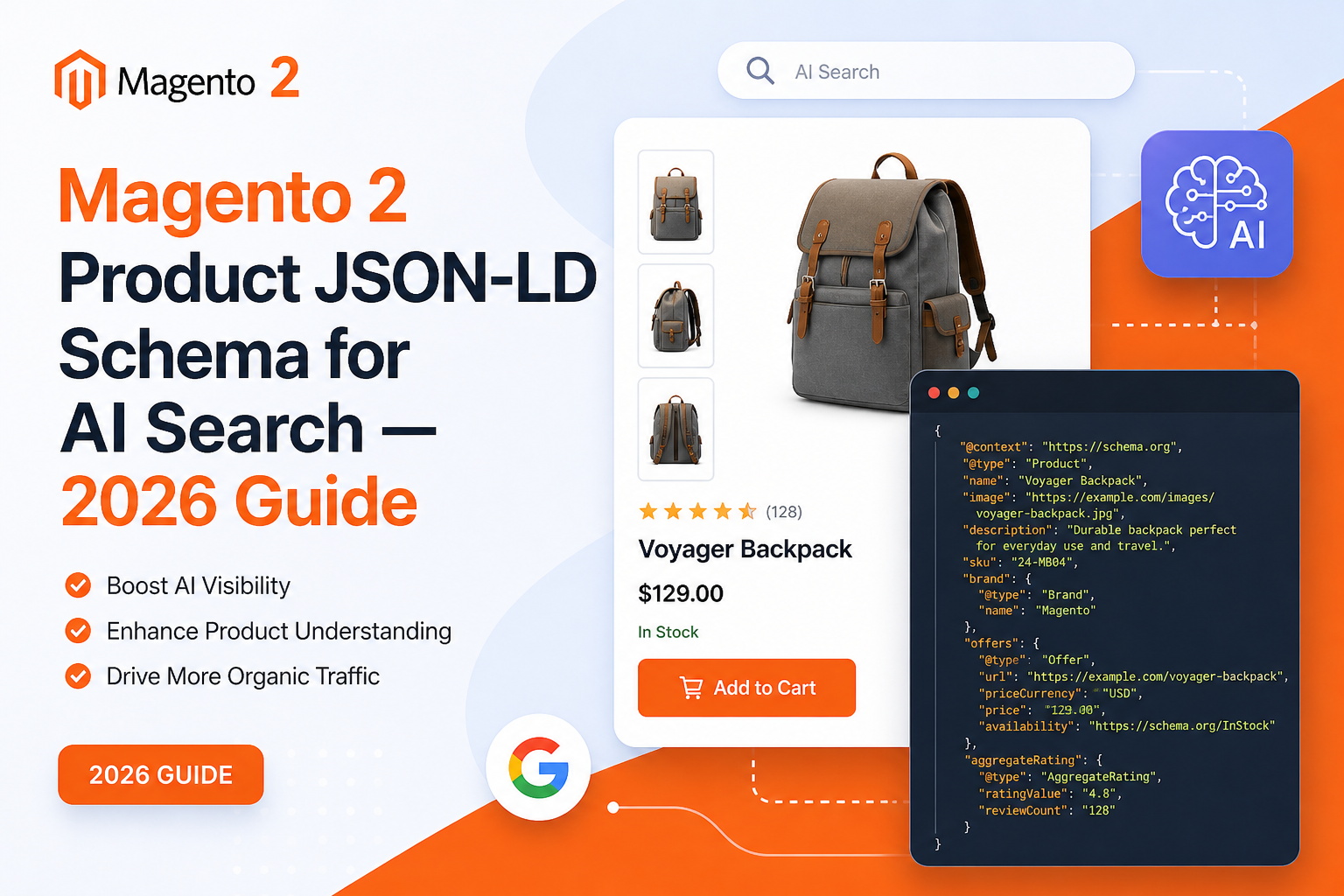This screenshot has height=896, width=1344.
Task: Open the AI brain icon tile
Action: pos(1217,204)
